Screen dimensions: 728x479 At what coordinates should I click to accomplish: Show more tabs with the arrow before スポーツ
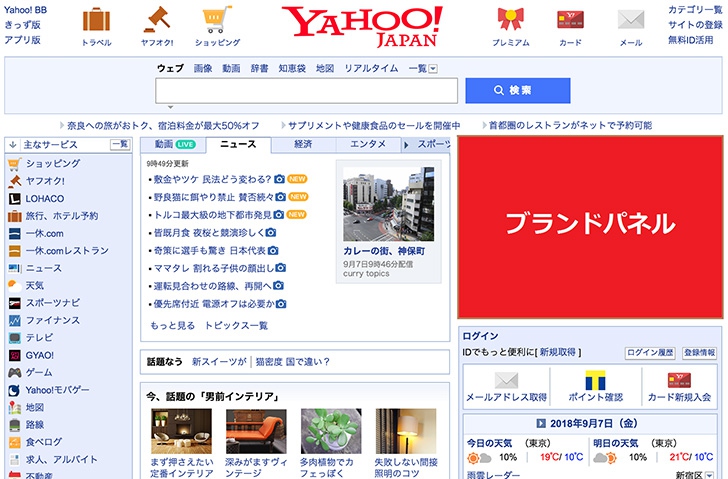click(406, 145)
